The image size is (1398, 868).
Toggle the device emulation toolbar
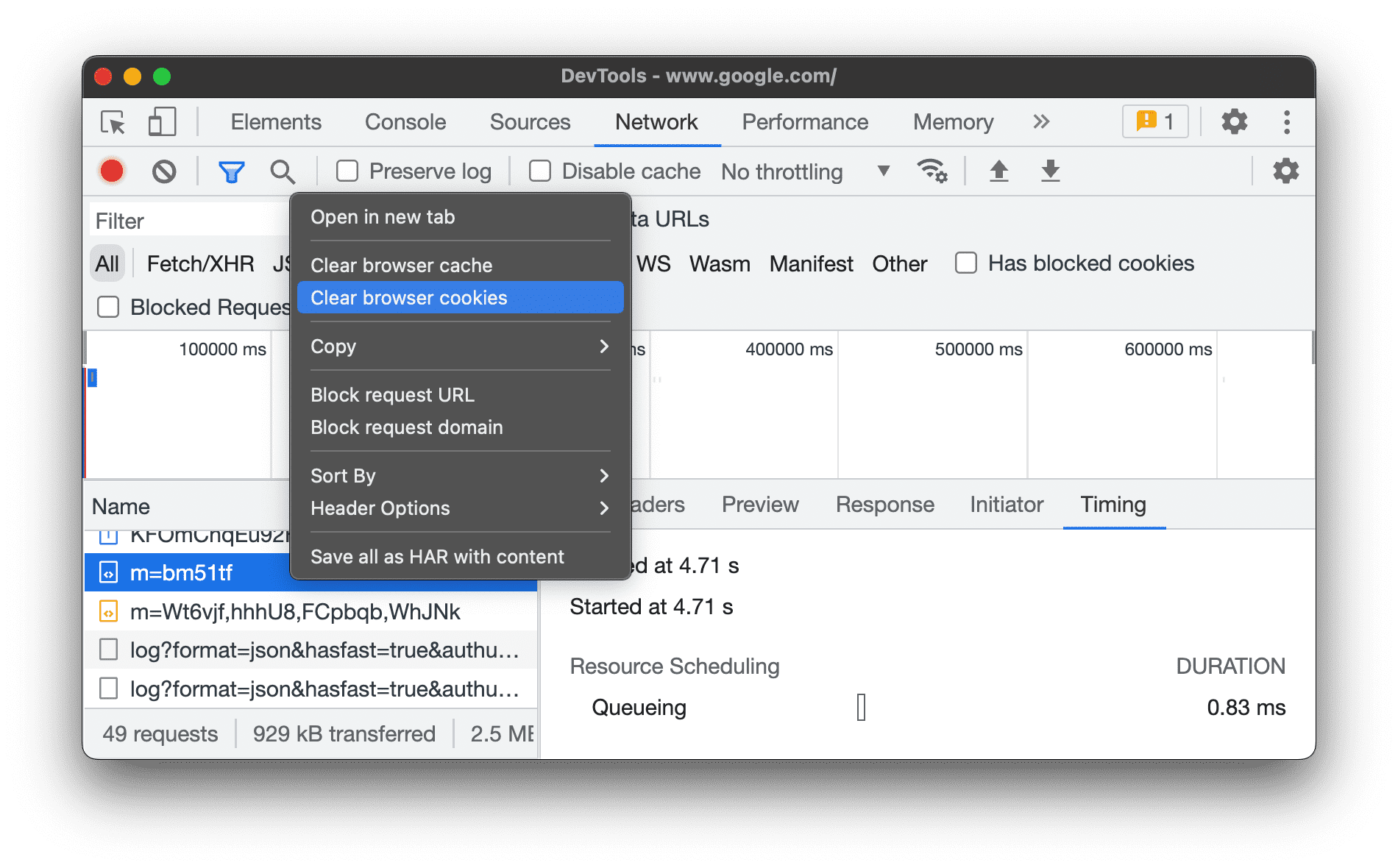(162, 122)
